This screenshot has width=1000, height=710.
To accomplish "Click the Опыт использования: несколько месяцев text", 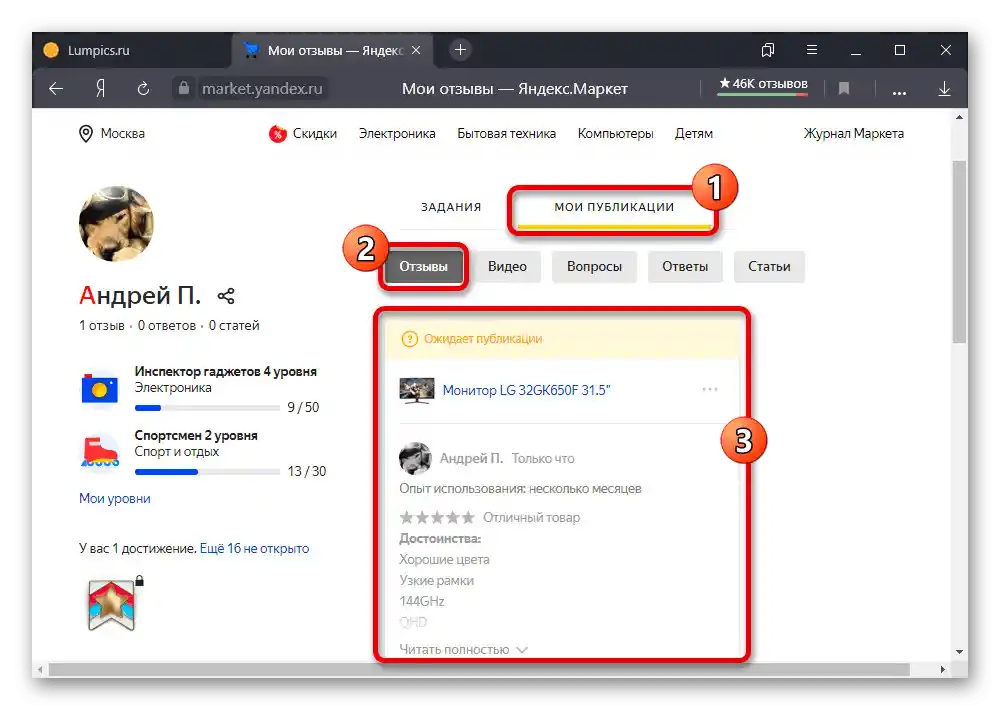I will [x=520, y=489].
